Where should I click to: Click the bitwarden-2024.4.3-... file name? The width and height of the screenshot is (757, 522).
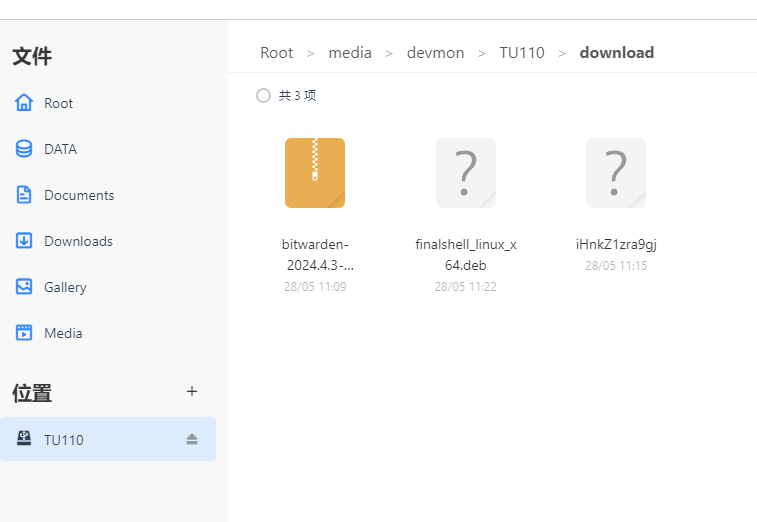(x=317, y=254)
